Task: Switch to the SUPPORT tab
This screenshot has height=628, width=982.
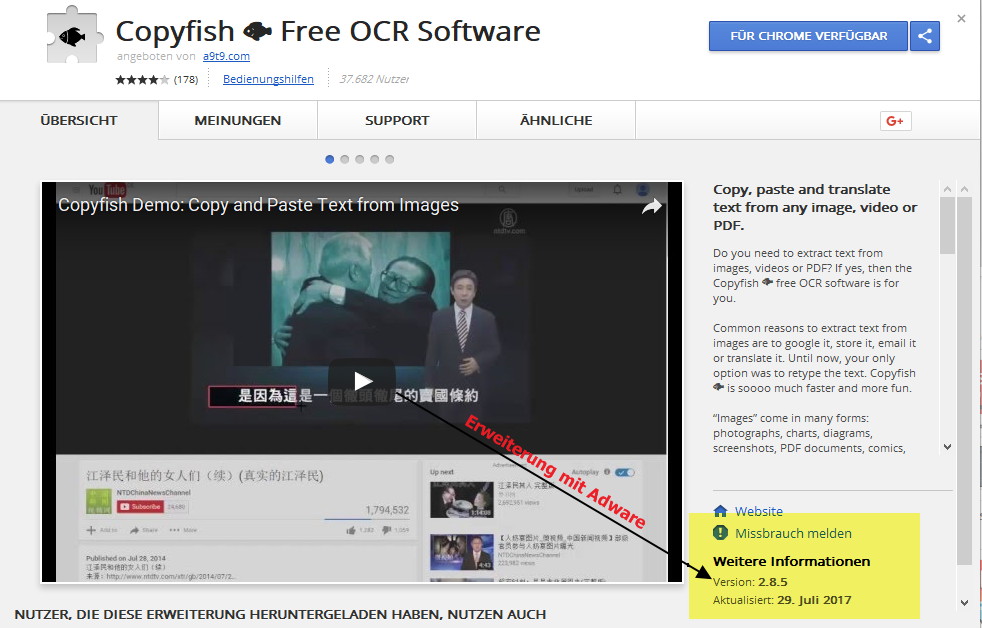Action: pos(397,120)
